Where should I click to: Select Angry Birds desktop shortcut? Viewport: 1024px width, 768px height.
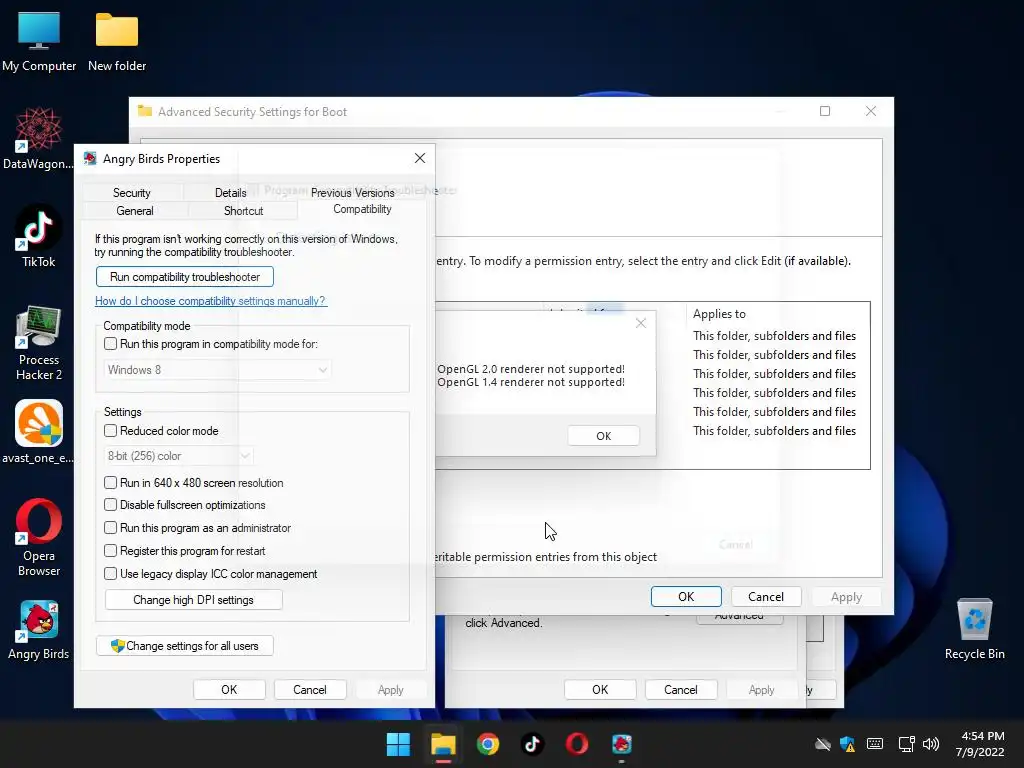click(39, 630)
